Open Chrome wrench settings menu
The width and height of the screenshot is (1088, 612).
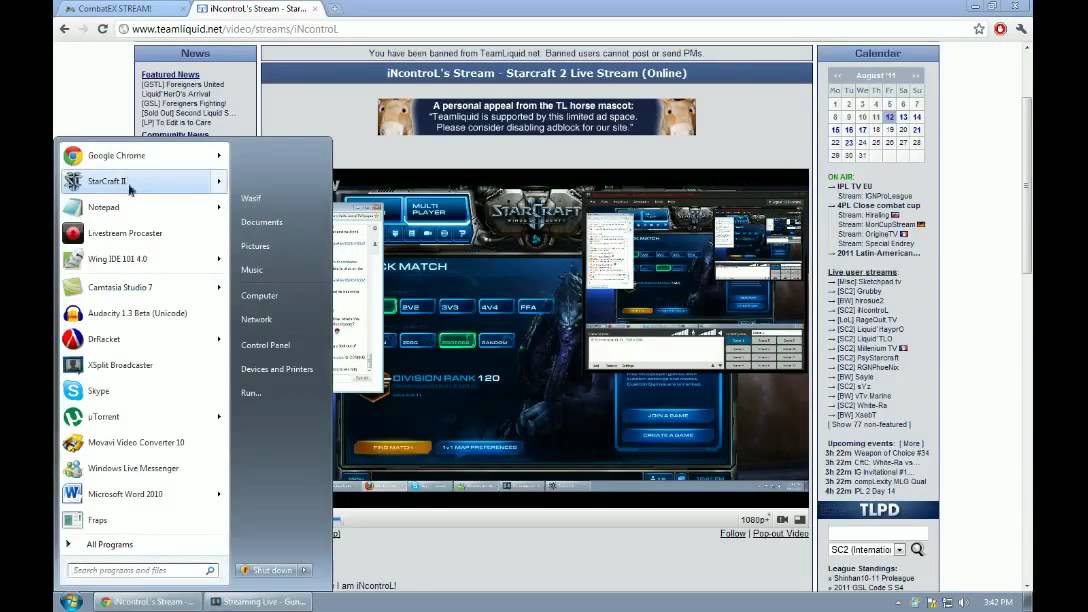(1021, 29)
